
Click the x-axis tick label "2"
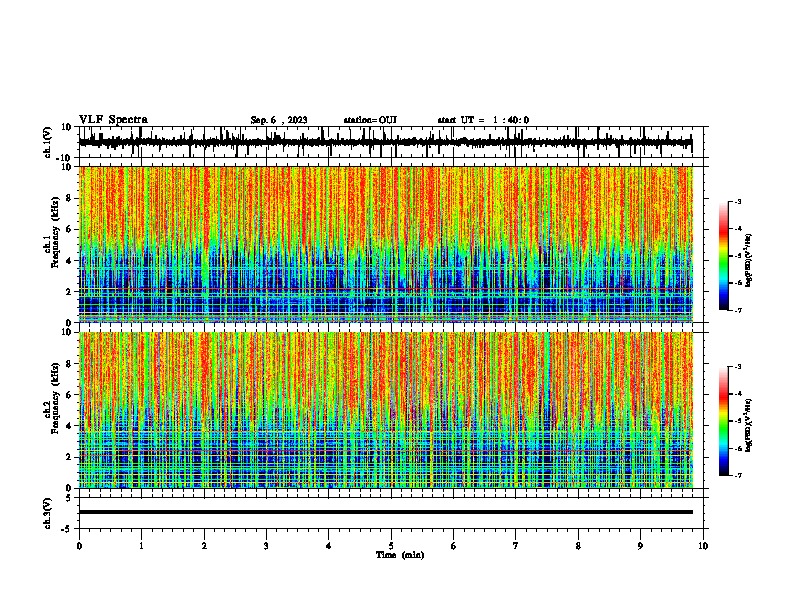coord(204,546)
